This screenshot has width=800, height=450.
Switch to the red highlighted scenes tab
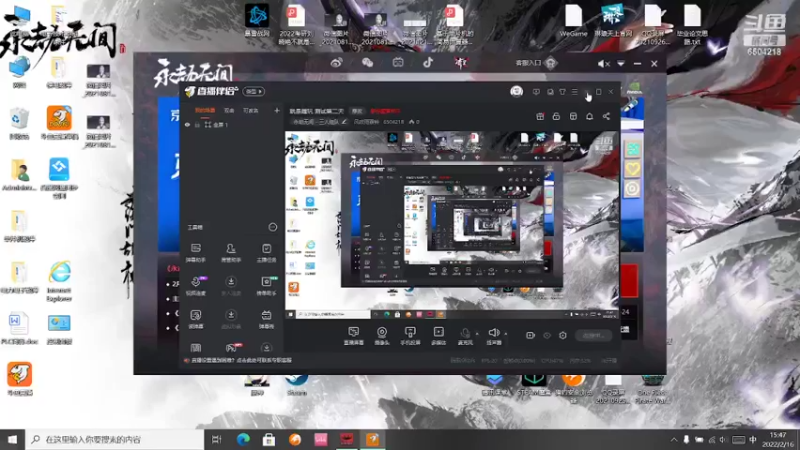point(205,110)
